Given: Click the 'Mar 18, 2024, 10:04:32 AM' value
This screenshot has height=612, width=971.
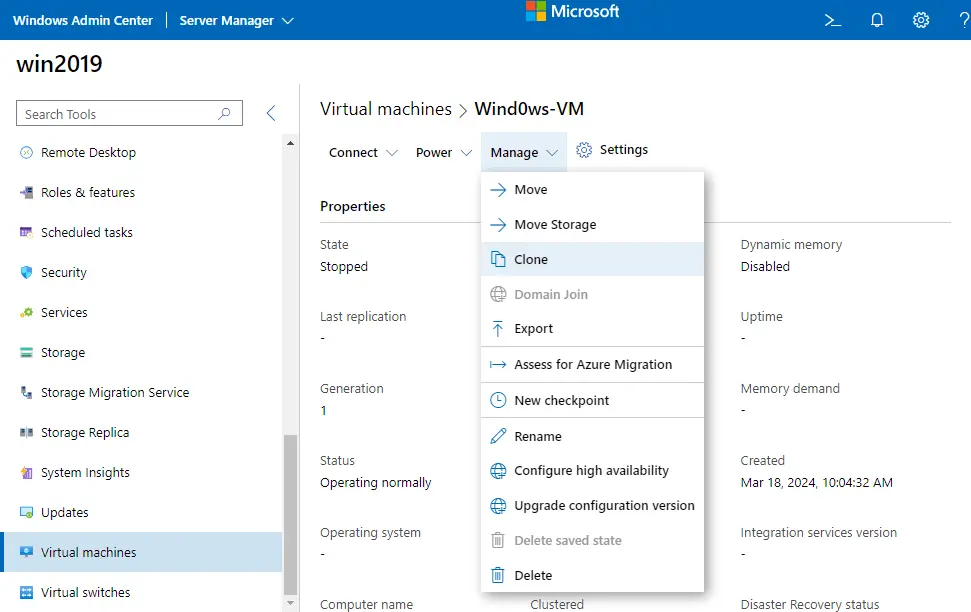Looking at the screenshot, I should pyautogui.click(x=816, y=483).
